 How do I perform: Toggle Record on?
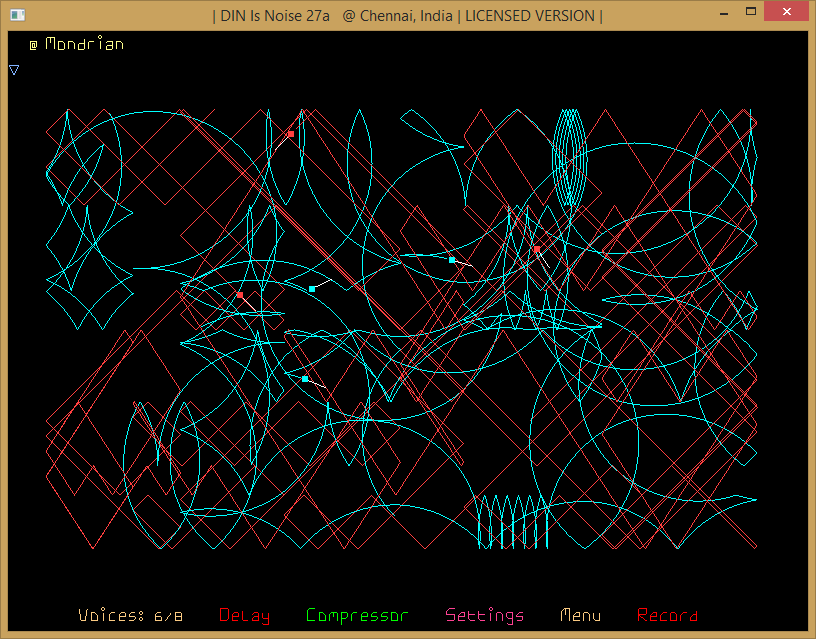(x=667, y=616)
